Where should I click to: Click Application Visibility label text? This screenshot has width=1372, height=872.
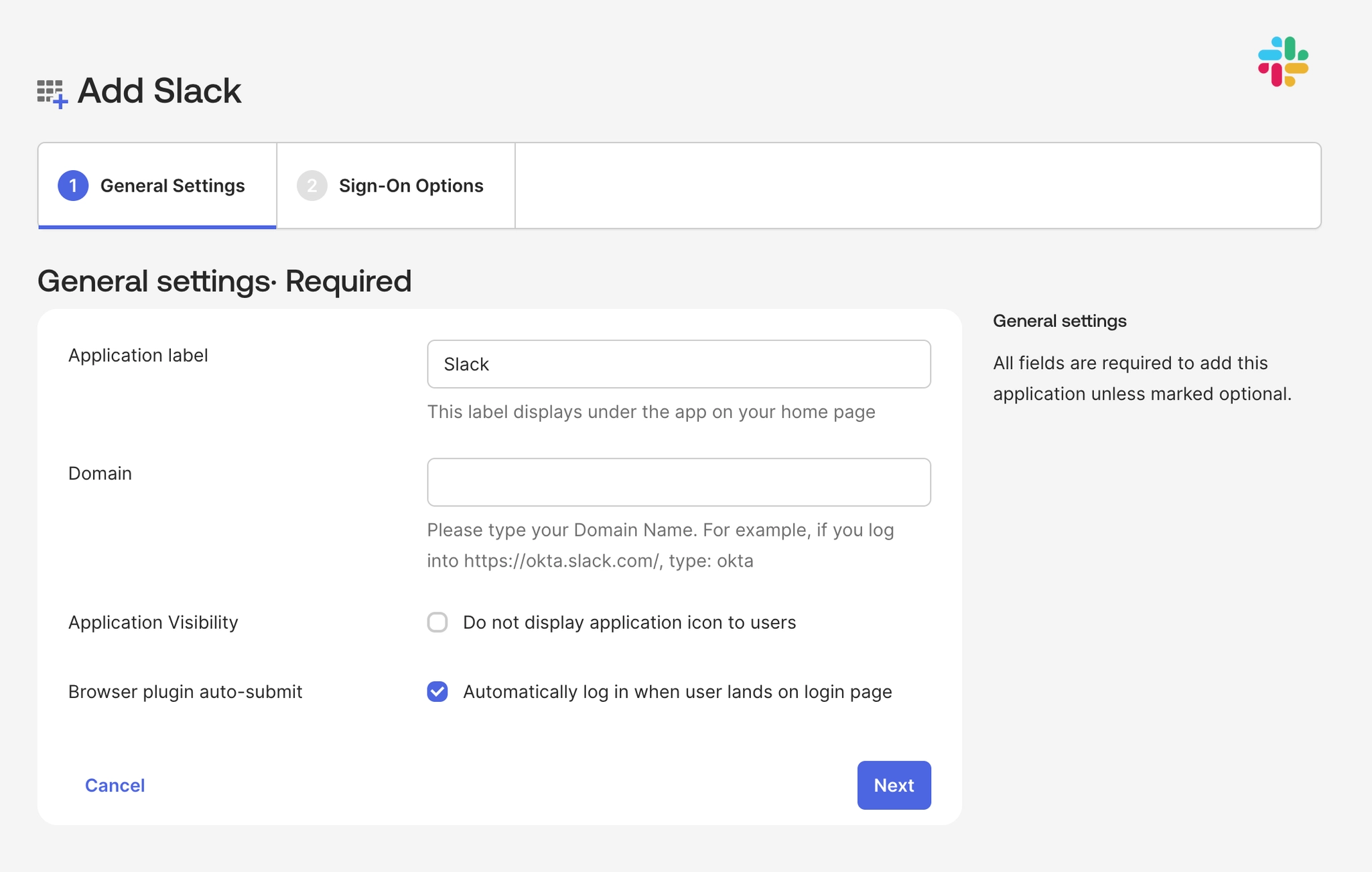153,622
